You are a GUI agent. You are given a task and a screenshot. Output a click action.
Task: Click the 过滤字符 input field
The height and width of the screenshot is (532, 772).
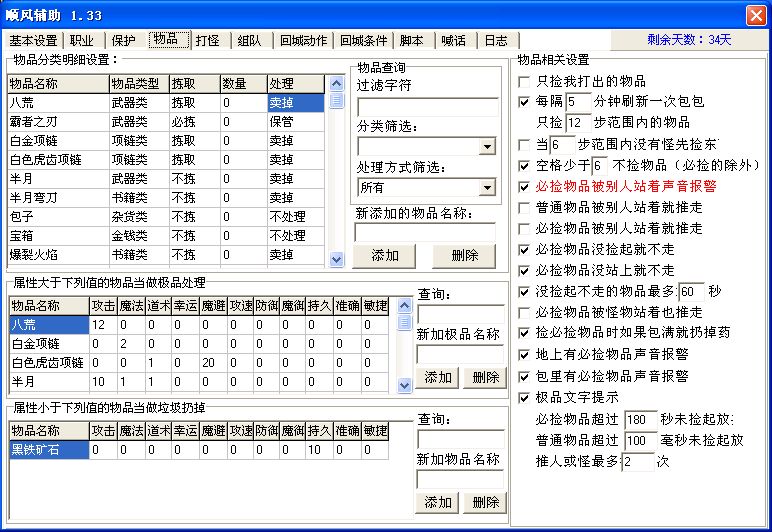(x=427, y=107)
